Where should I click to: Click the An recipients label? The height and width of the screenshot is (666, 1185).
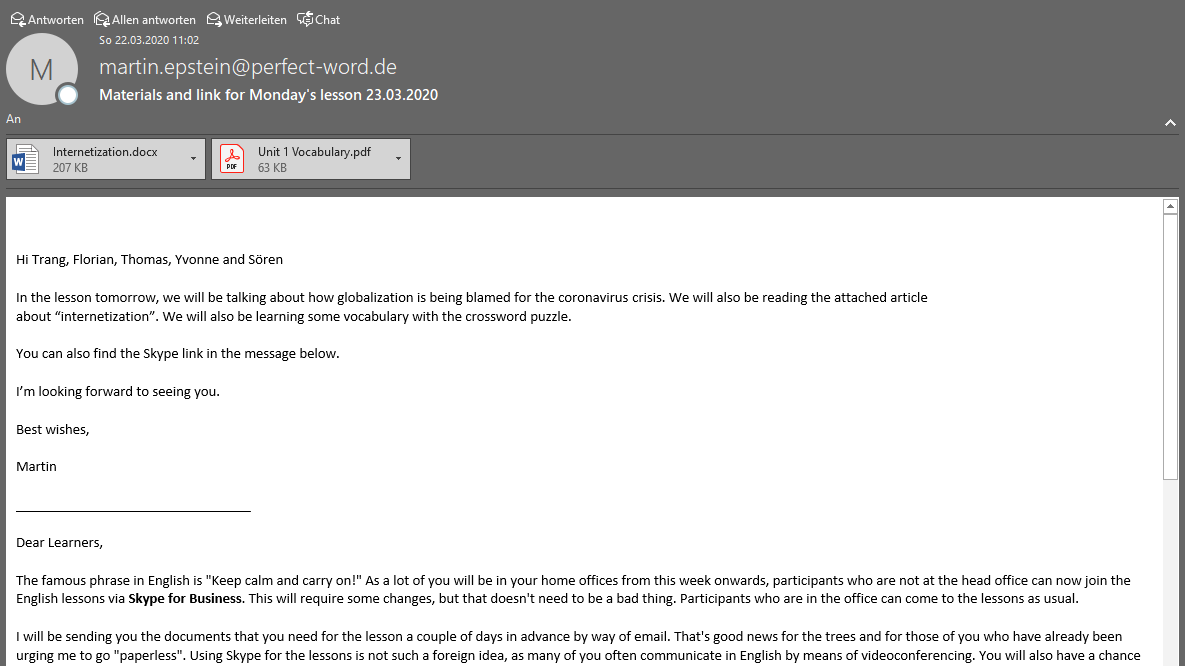14,119
